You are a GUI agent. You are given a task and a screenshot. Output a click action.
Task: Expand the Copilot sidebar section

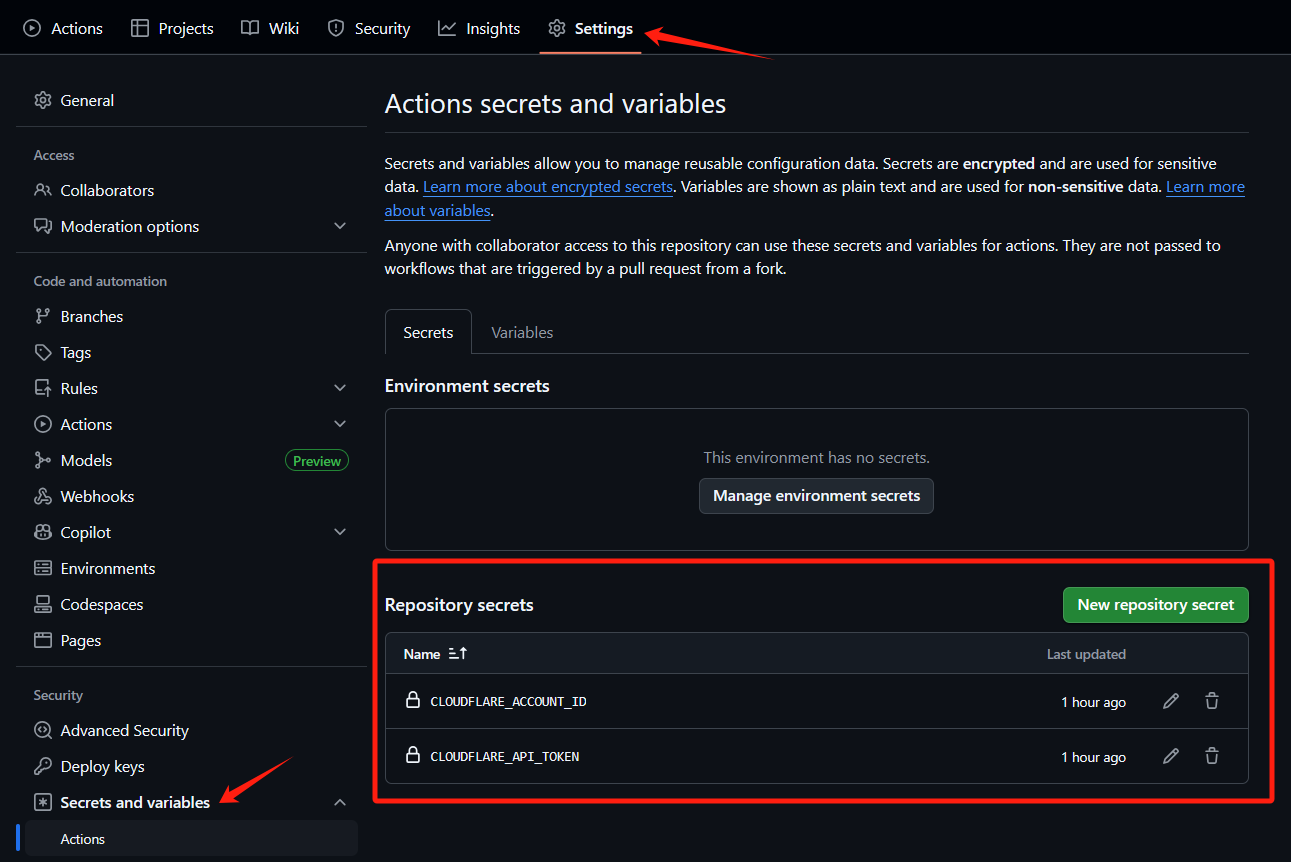coord(340,532)
